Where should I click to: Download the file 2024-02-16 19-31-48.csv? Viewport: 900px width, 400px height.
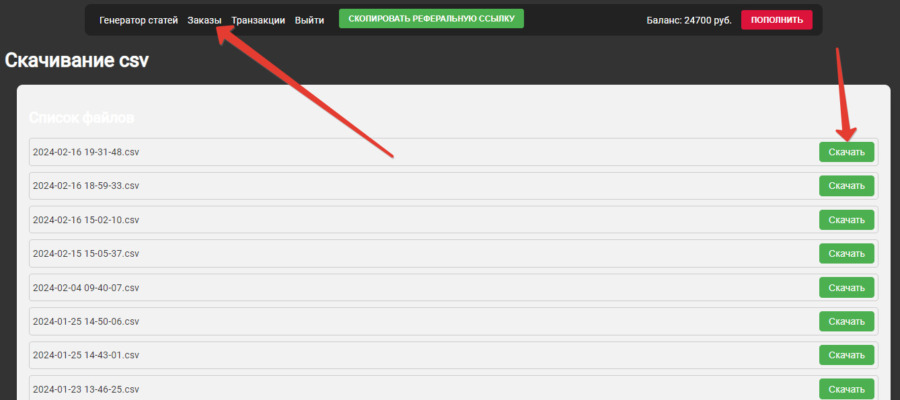846,152
